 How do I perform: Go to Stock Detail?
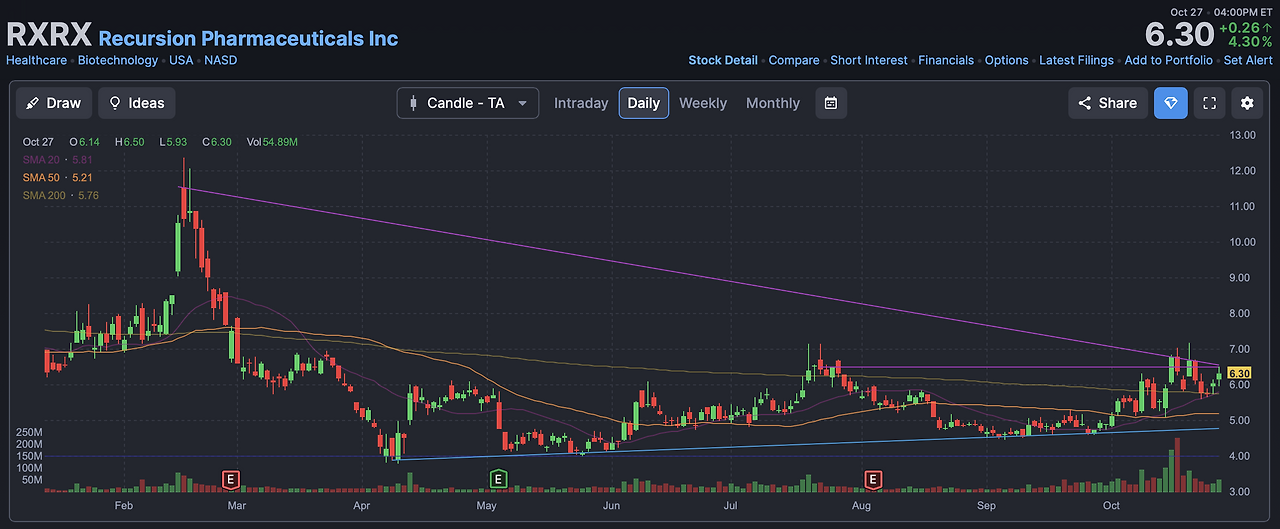pos(723,60)
